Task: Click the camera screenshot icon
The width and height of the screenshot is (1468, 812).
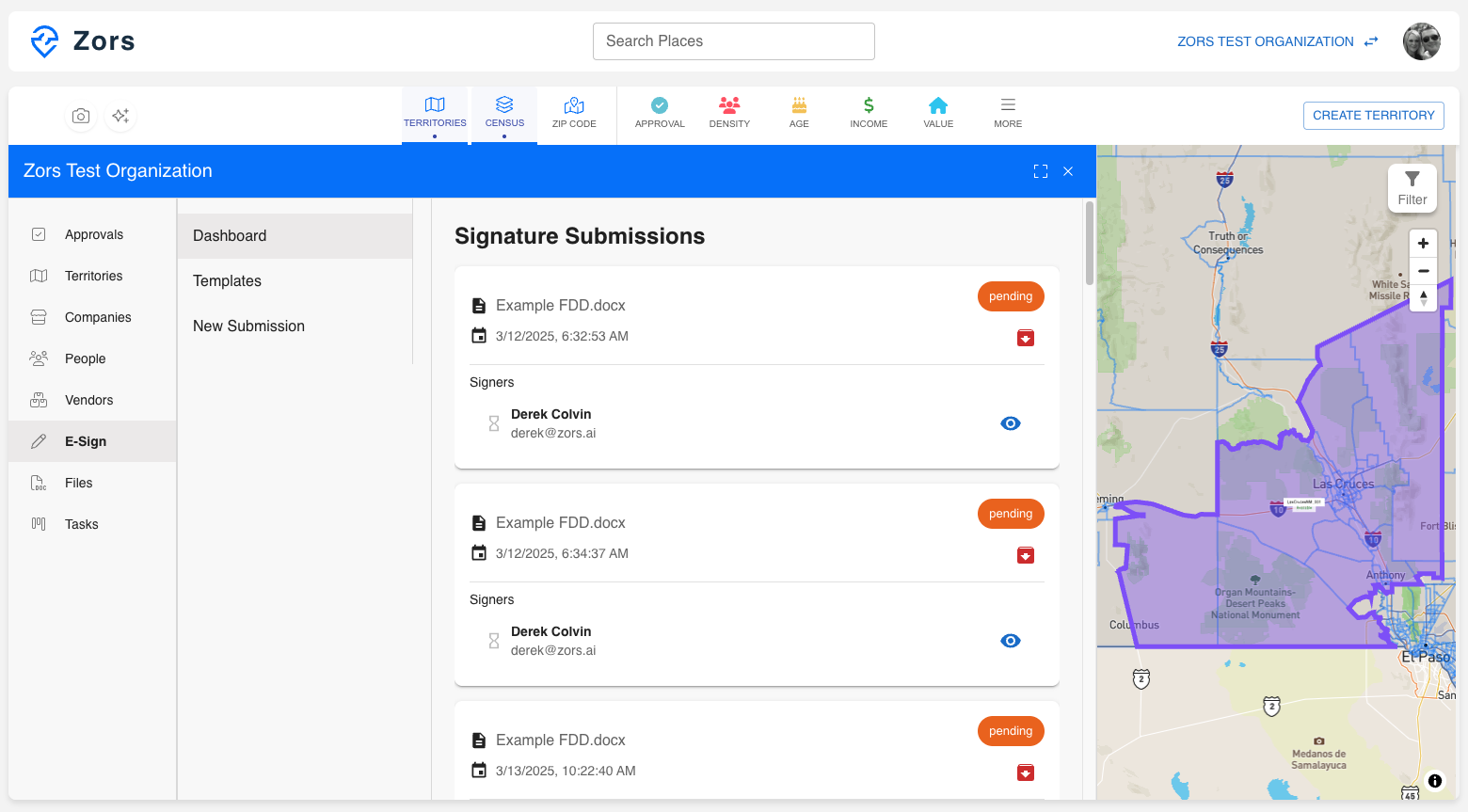Action: click(81, 116)
